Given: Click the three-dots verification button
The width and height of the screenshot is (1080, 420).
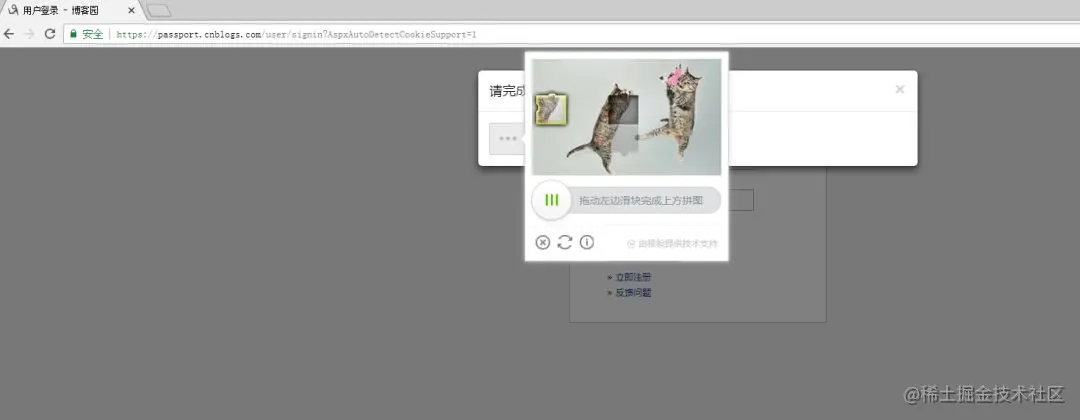Looking at the screenshot, I should click(507, 139).
